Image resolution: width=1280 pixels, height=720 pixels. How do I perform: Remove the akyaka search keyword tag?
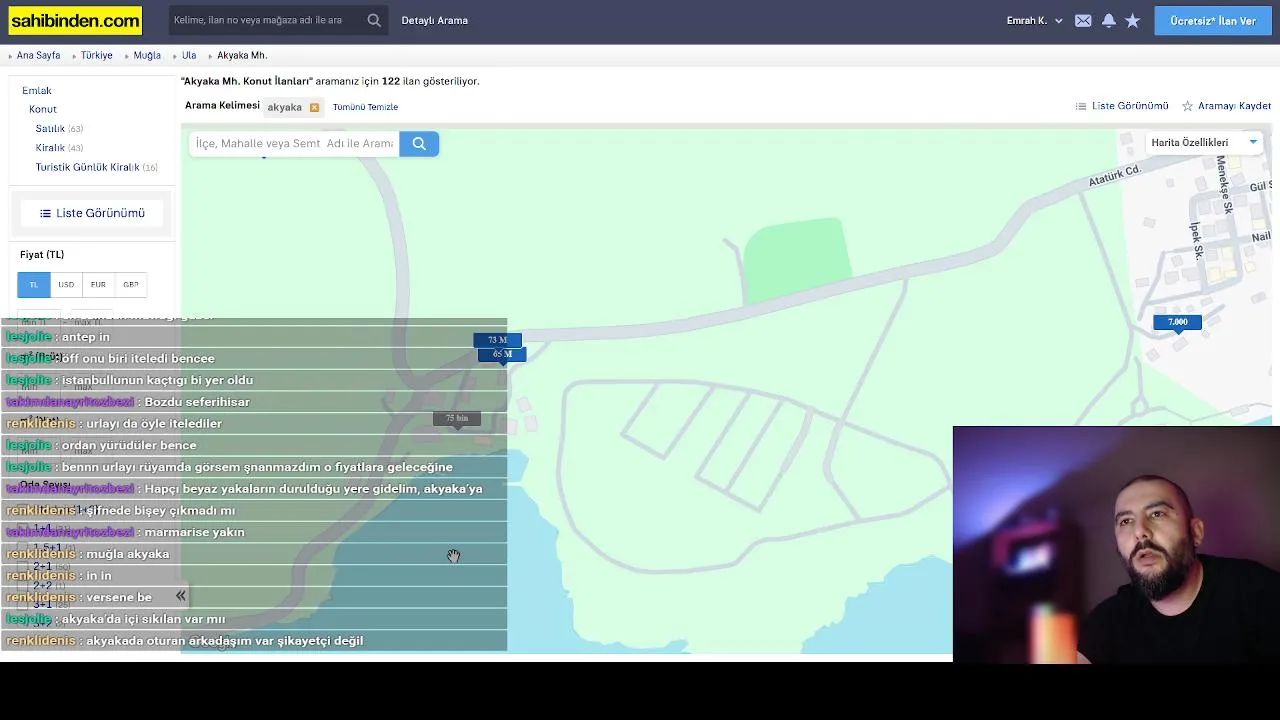[x=314, y=107]
